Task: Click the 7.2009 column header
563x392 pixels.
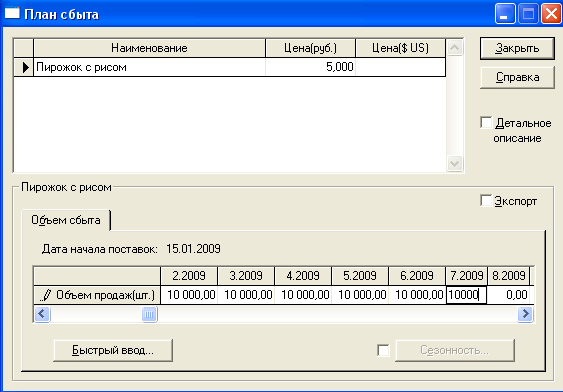Action: (466, 276)
